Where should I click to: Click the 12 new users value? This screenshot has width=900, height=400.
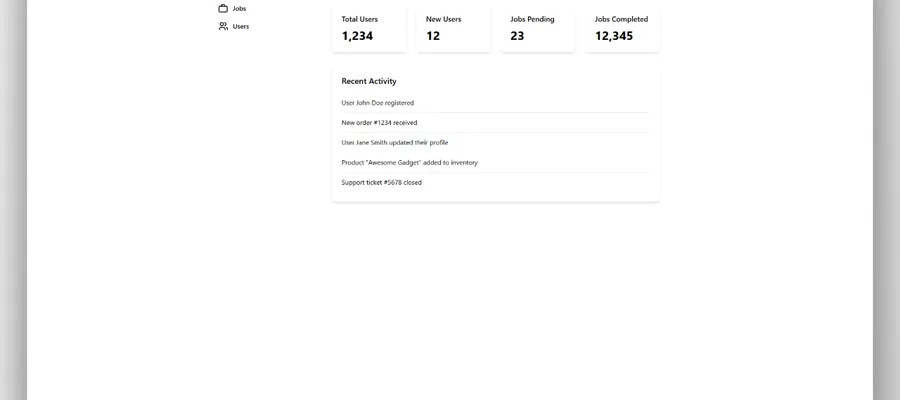(433, 36)
